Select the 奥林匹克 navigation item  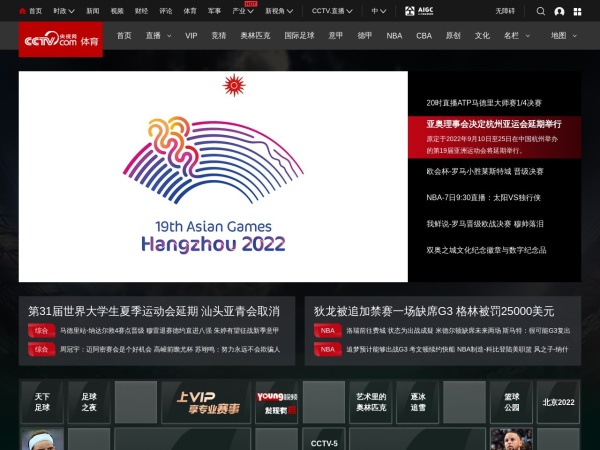coord(254,35)
